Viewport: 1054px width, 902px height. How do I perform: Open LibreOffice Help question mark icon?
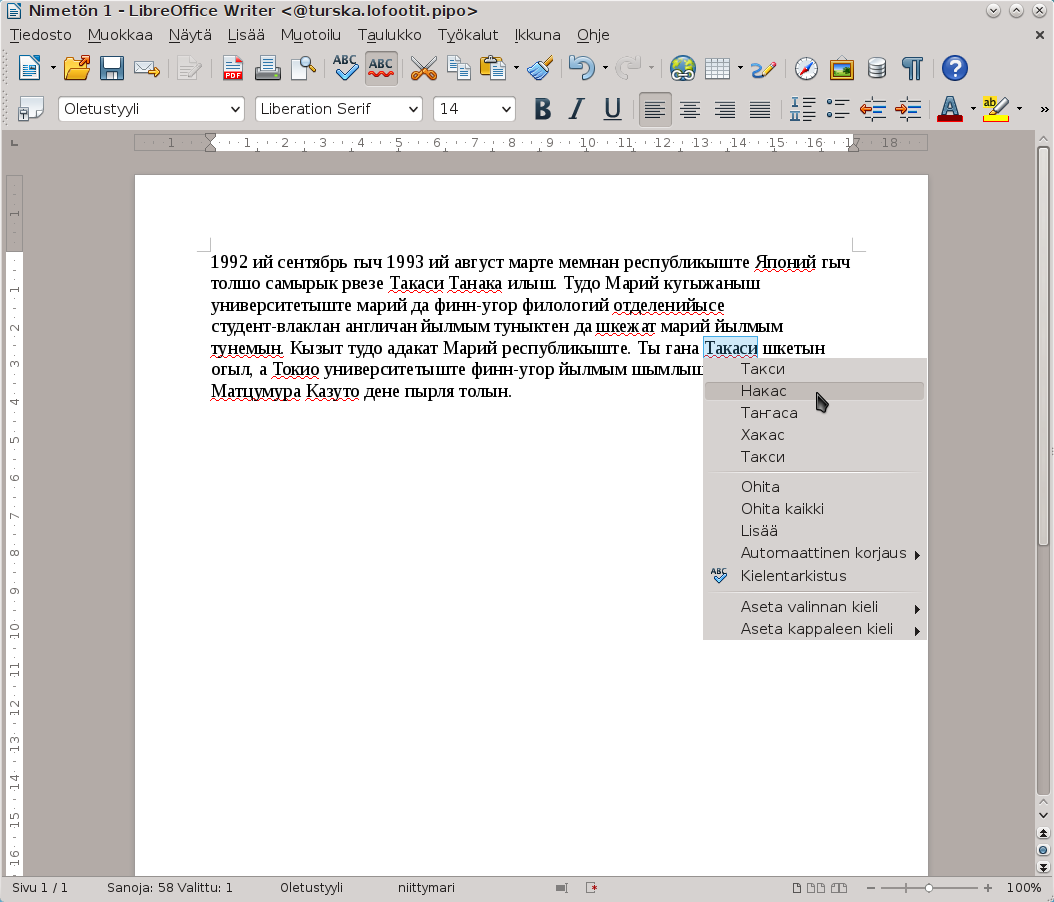955,69
